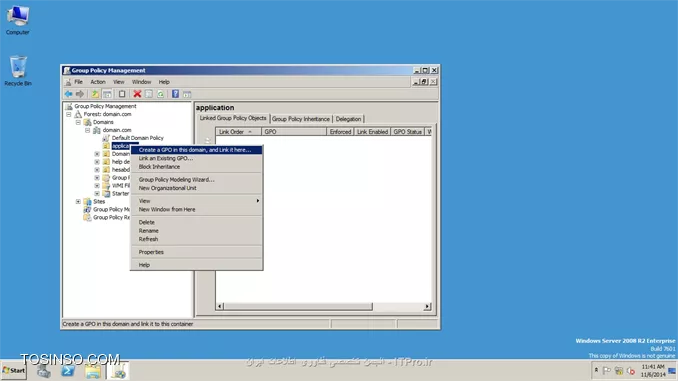Click the horizontal scrollbar thumb
Viewport: 678px width, 381px height.
click(x=298, y=306)
